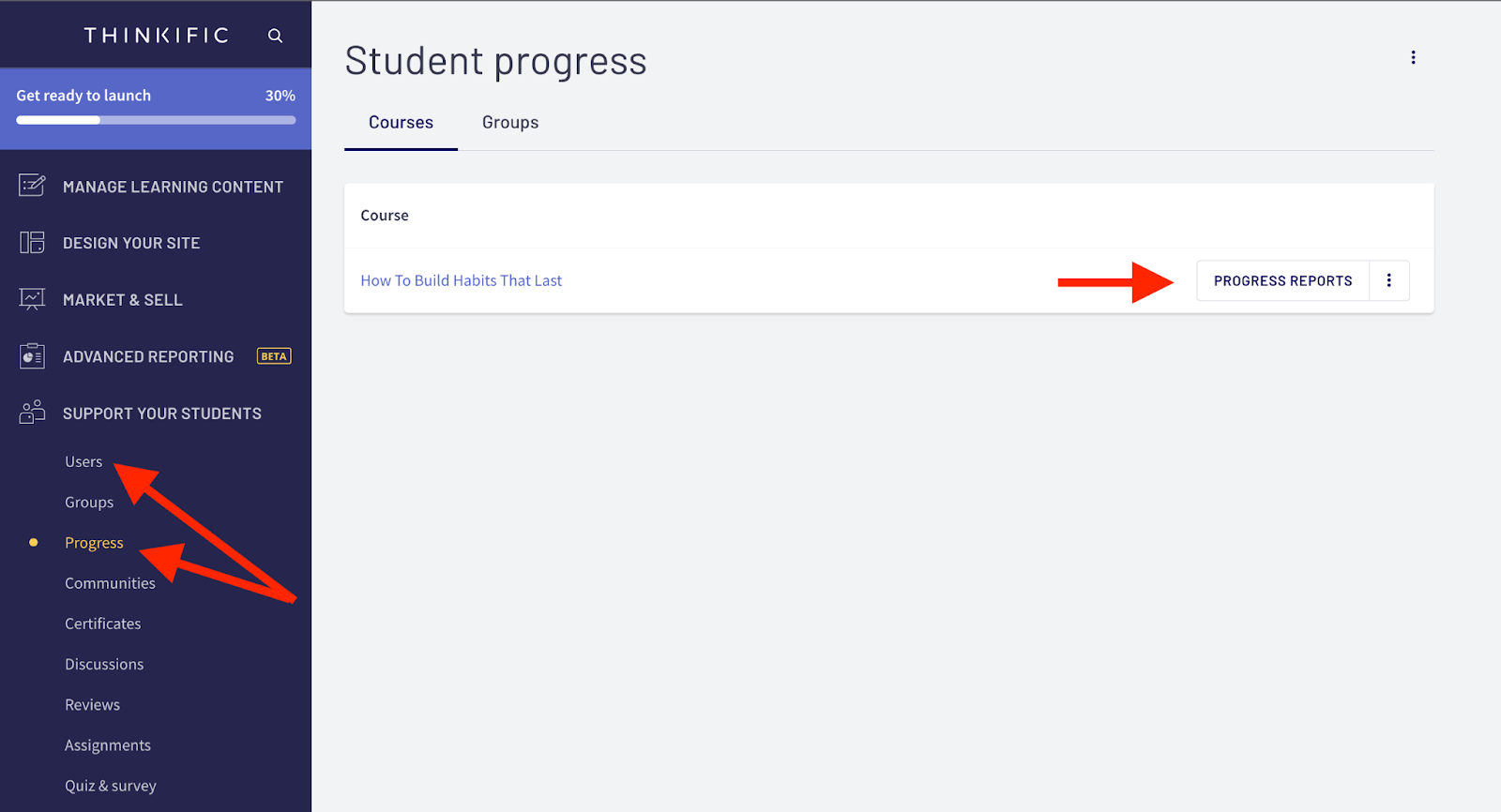Open the three-dot menu beside Progress Reports
This screenshot has width=1501, height=812.
click(1389, 280)
